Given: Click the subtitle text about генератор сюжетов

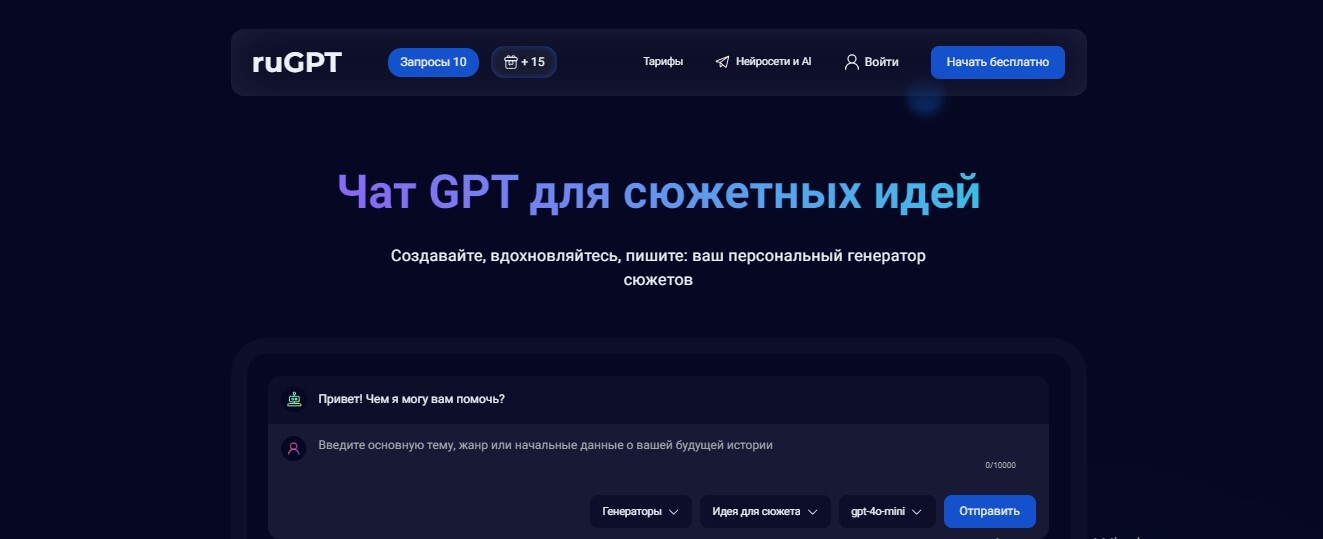Looking at the screenshot, I should 659,268.
